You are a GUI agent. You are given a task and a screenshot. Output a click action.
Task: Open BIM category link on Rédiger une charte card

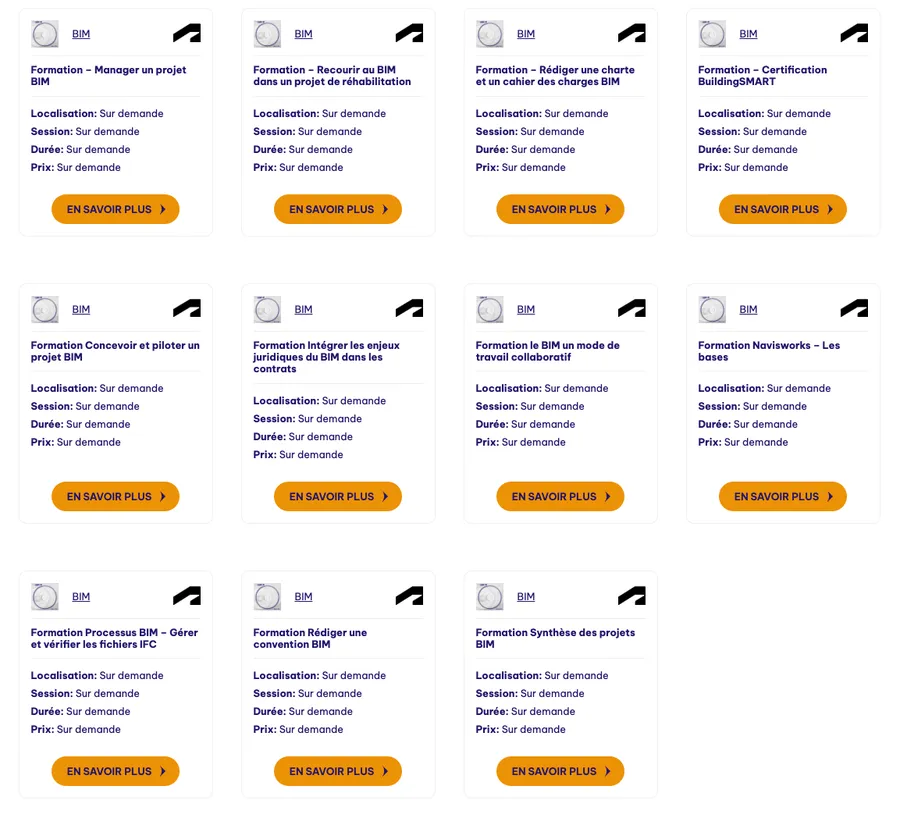(526, 34)
